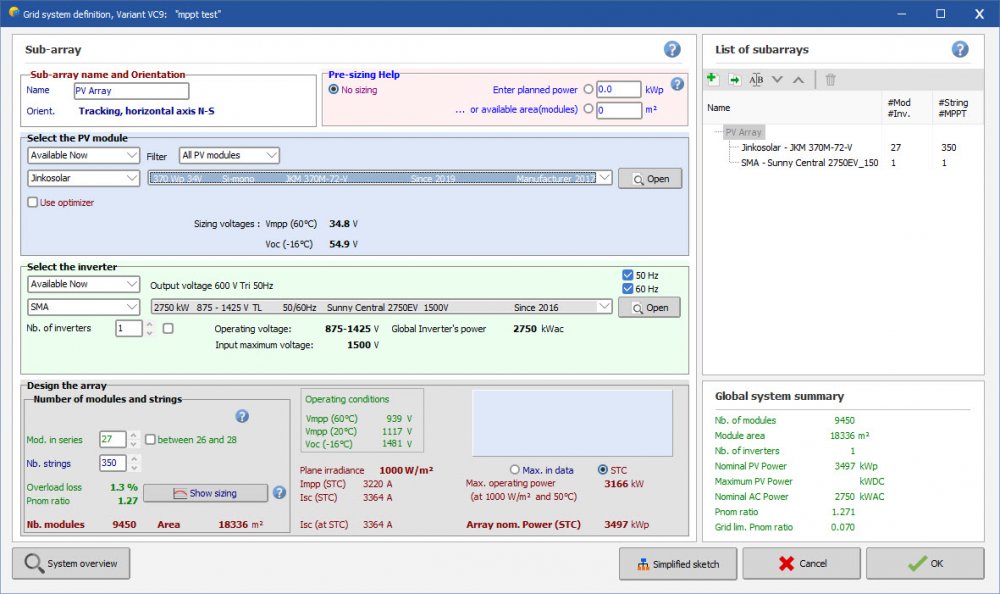Image resolution: width=1000 pixels, height=594 pixels.
Task: Select the Enter planned power radio option
Action: point(588,90)
